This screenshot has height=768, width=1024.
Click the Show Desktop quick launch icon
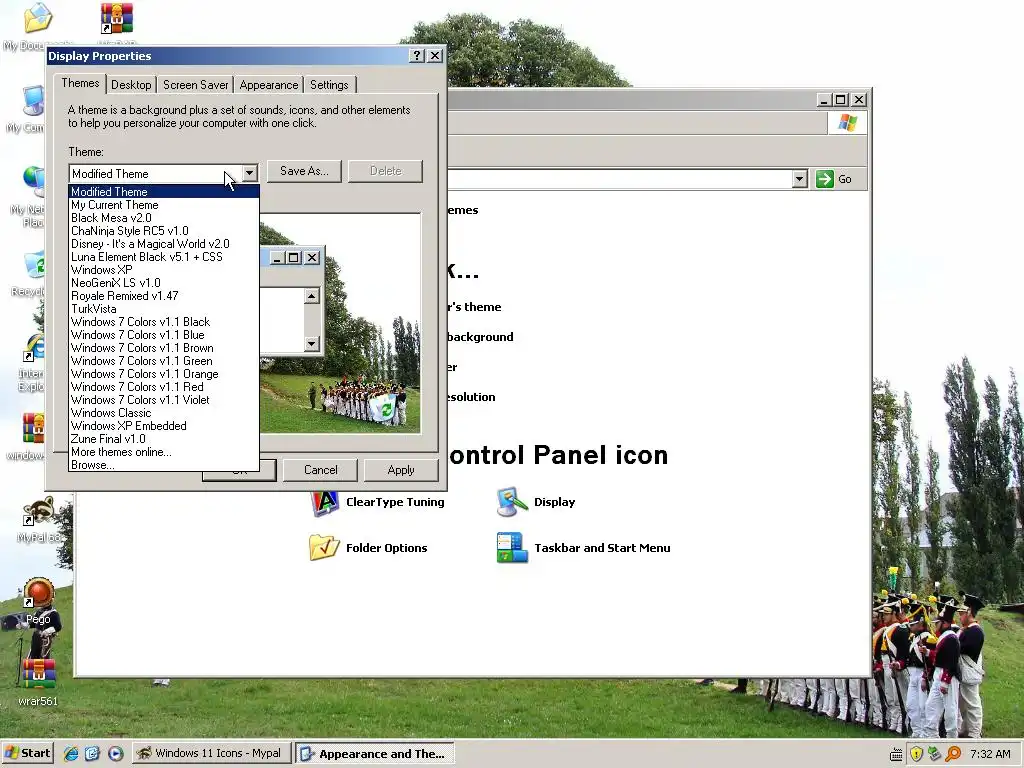coord(92,753)
